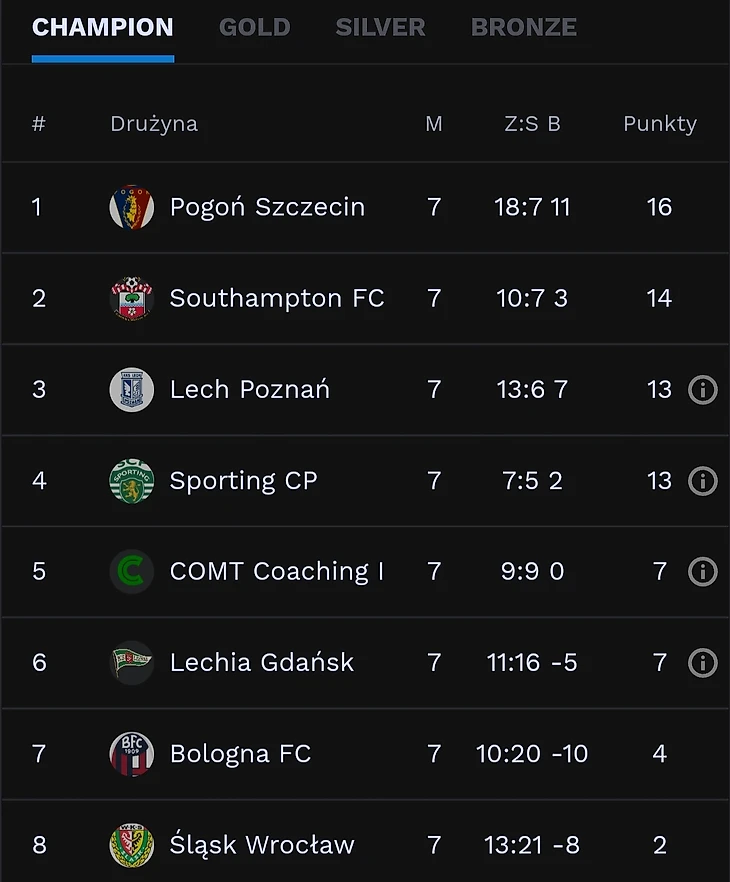Click the Lech Poznań team logo
Viewport: 730px width, 882px height.
[131, 389]
